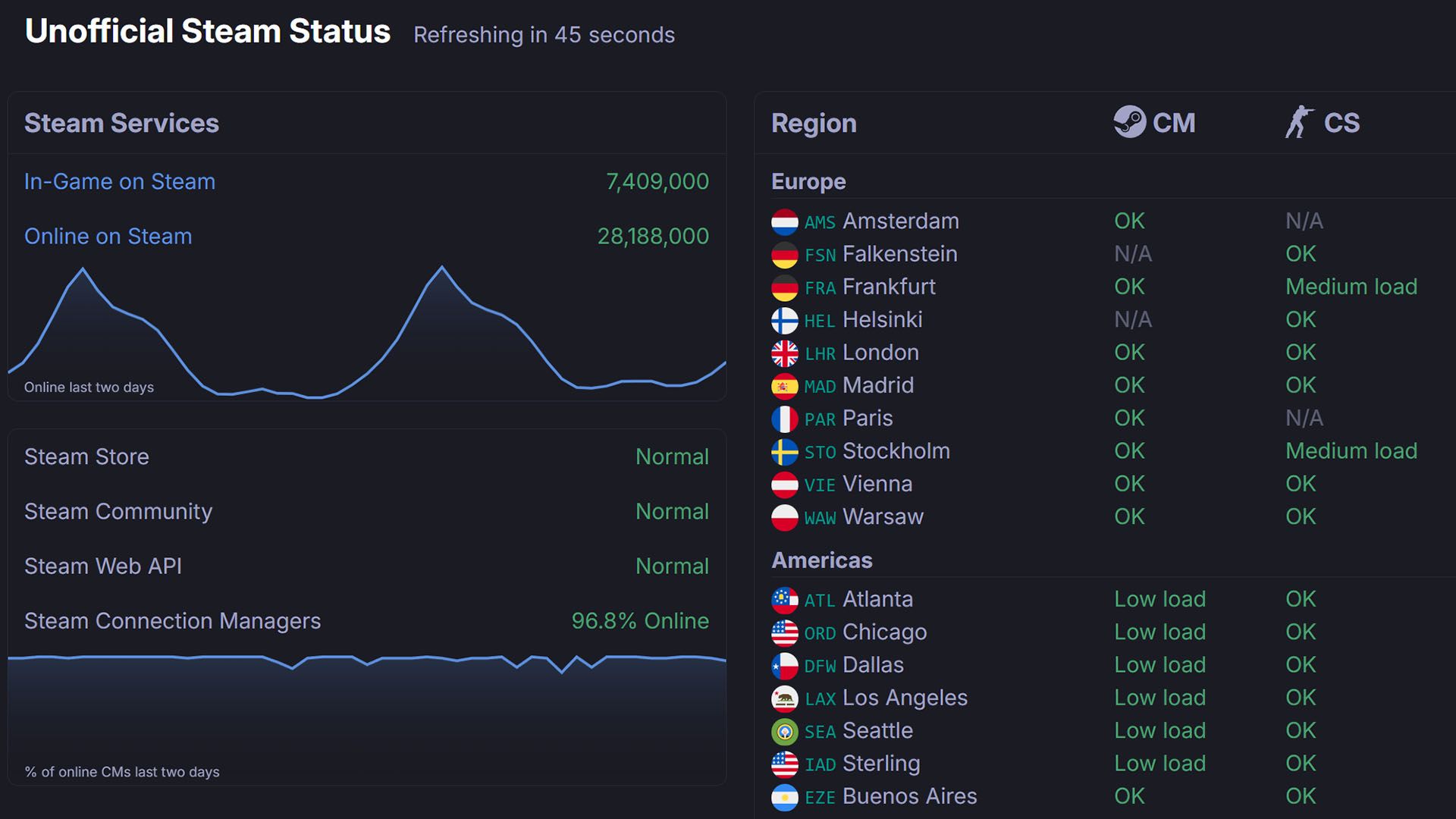Click the Steam Store Normal status
Viewport: 1456px width, 819px height.
(672, 457)
